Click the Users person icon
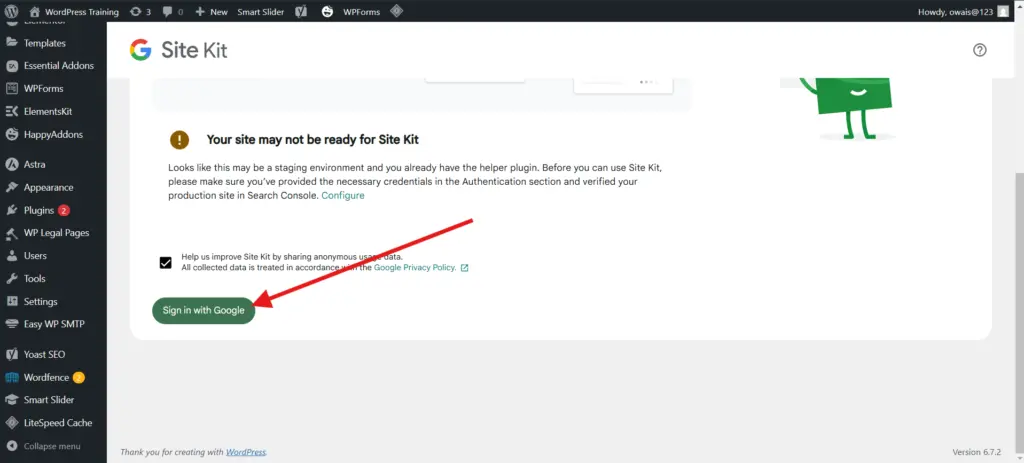Screen dimensions: 1024x463 pos(11,255)
